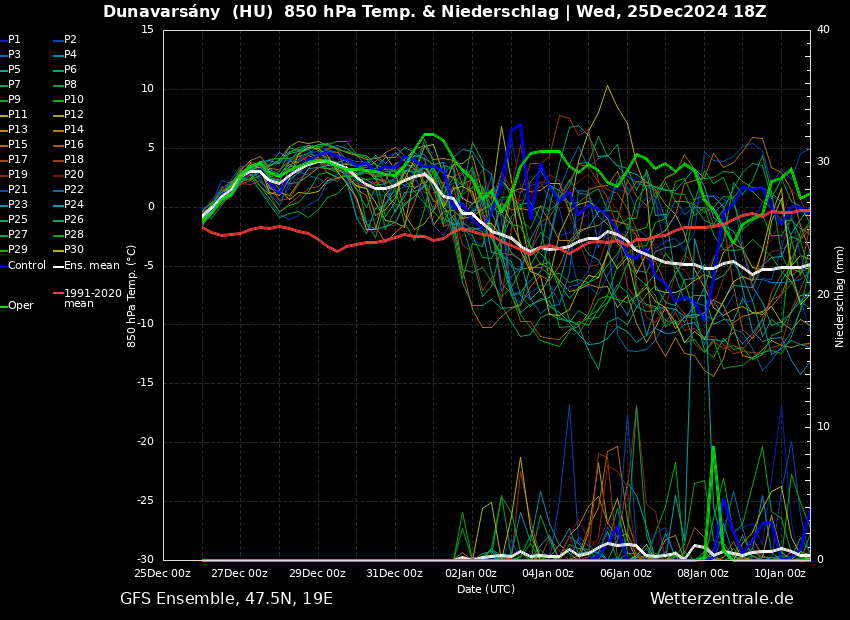Screen dimensions: 850x620
Task: Toggle the P30 legend entry
Action: 74,250
